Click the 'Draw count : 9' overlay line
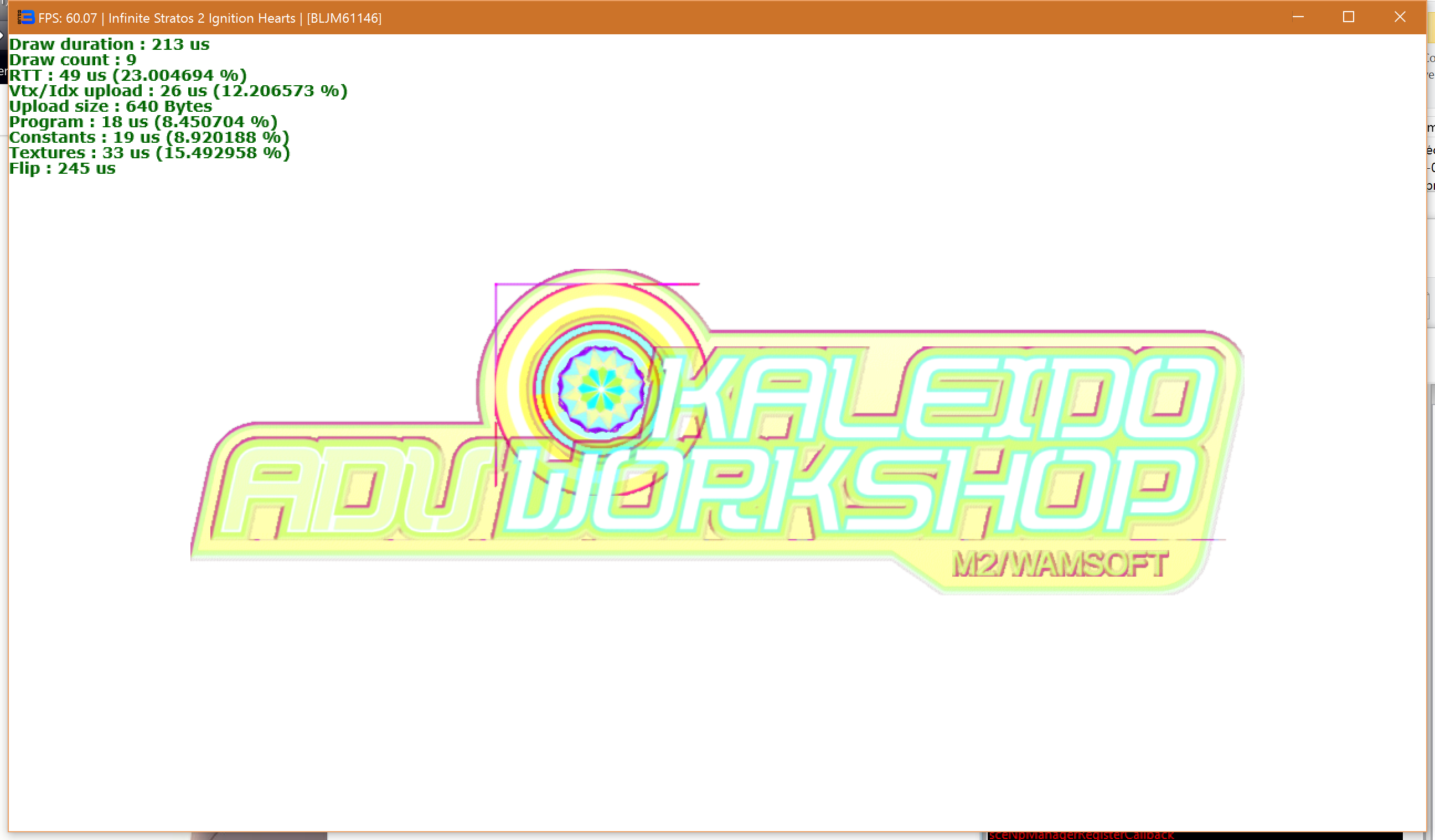1435x840 pixels. click(73, 60)
